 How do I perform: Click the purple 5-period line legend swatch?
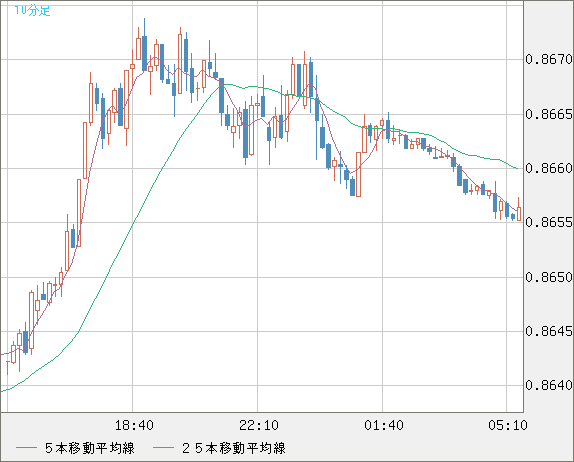[x=26, y=448]
